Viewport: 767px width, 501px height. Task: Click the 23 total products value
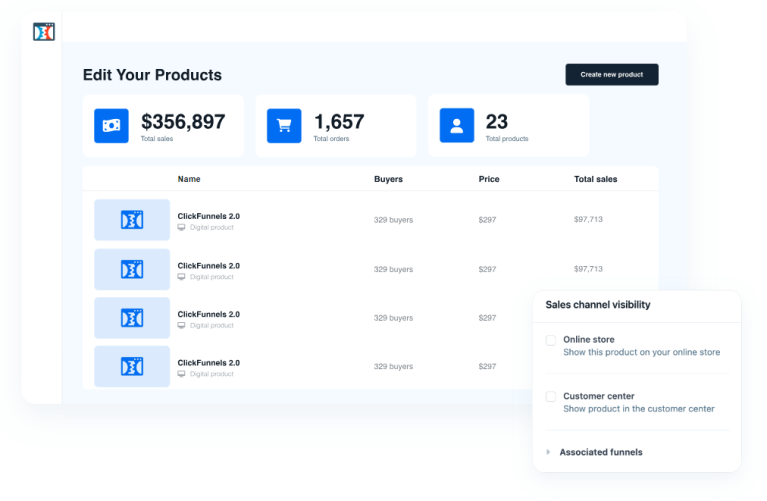point(496,122)
